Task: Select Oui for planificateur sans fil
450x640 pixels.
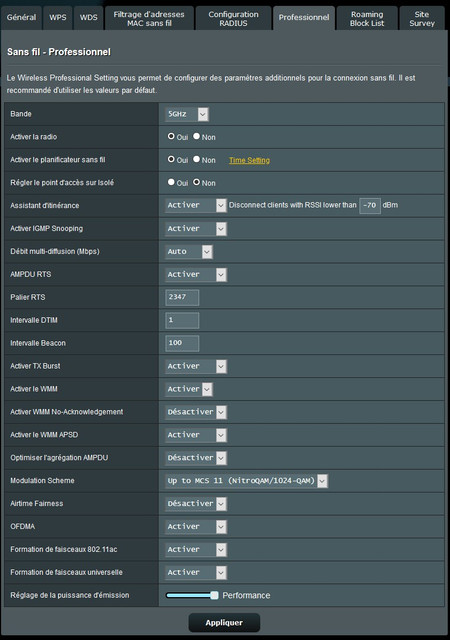Action: [x=171, y=159]
